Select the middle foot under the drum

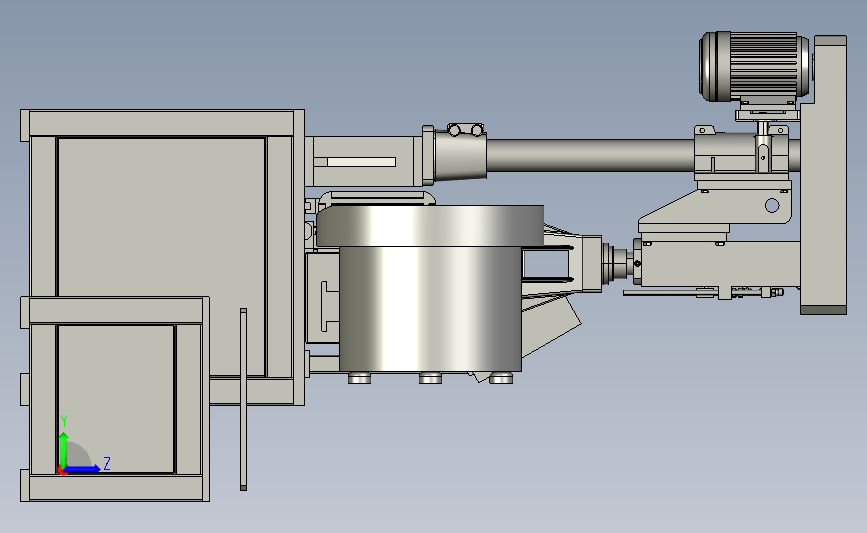[430, 378]
